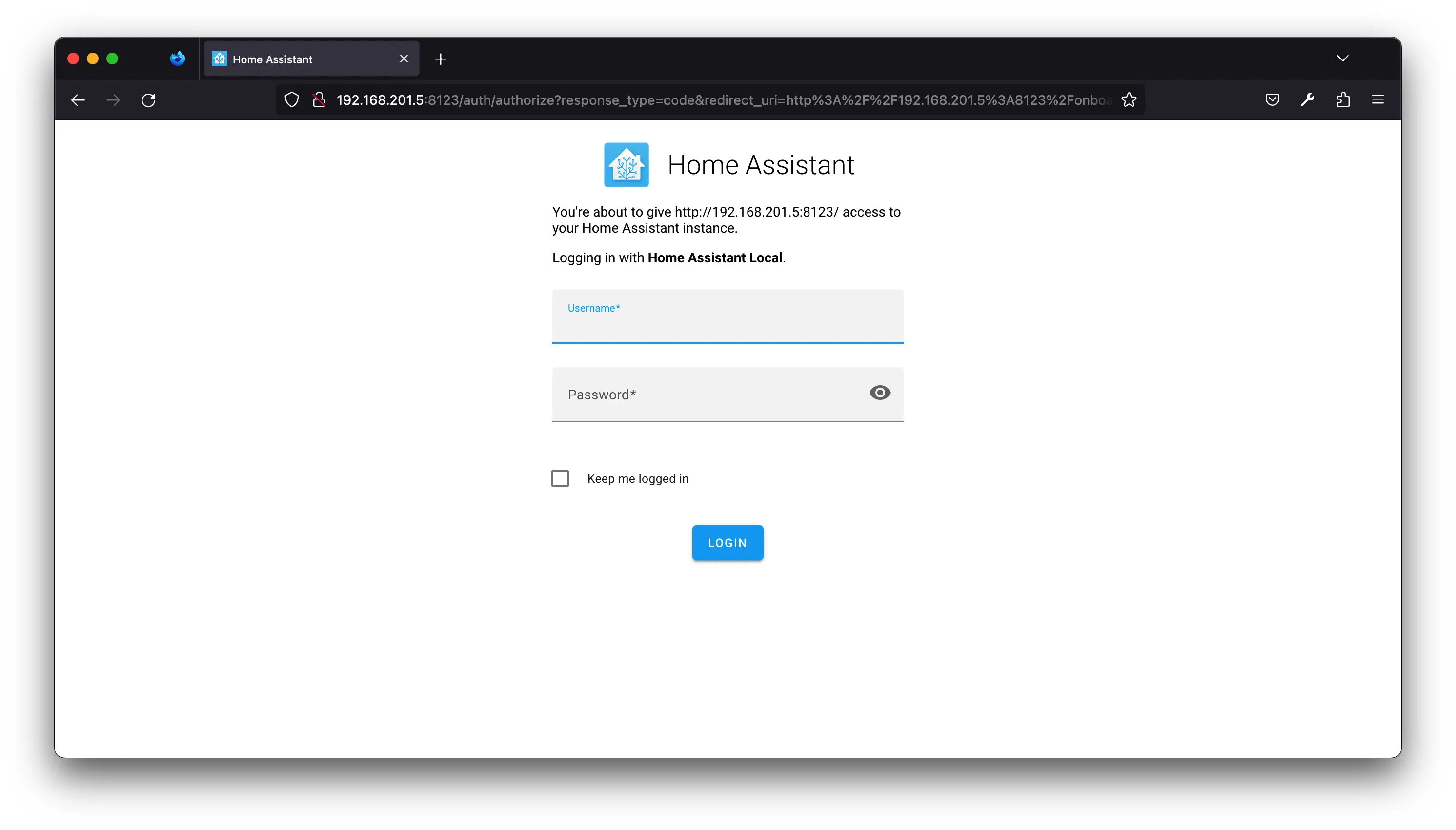Bookmark this page with the star
Screen dimensions: 1456x830
(1129, 100)
